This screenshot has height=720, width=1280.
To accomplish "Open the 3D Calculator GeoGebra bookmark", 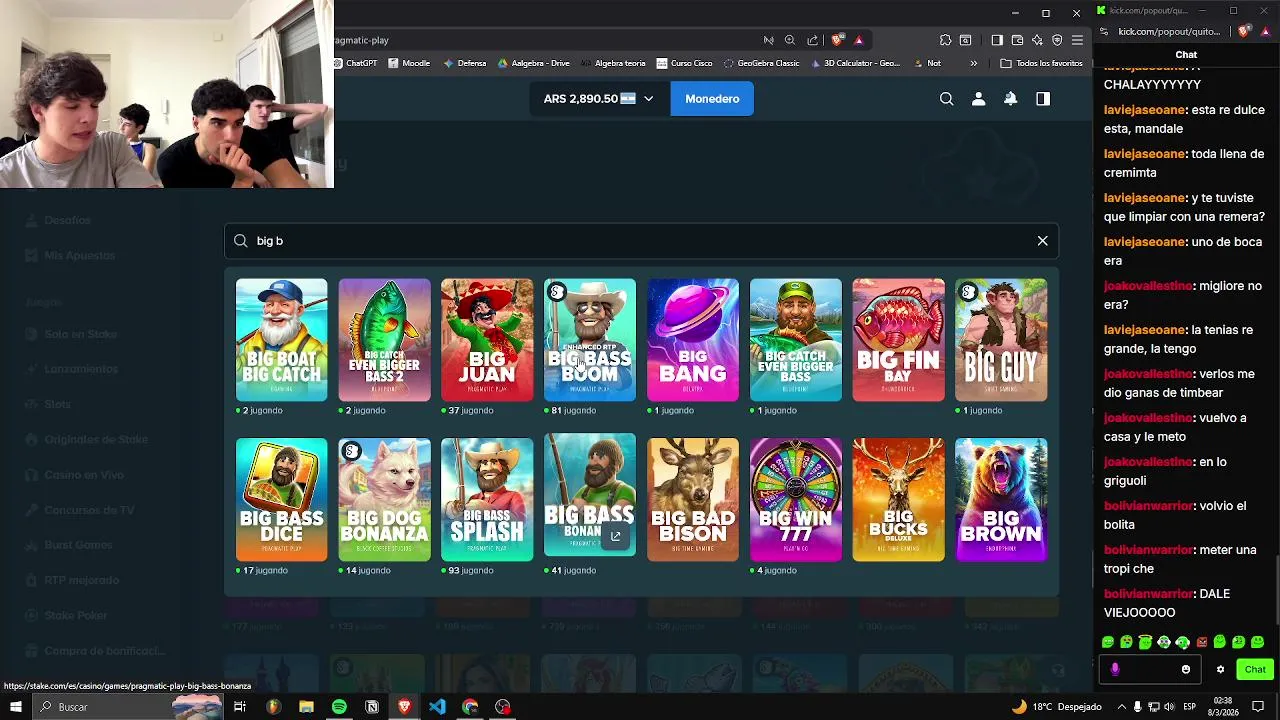I will click(x=856, y=63).
